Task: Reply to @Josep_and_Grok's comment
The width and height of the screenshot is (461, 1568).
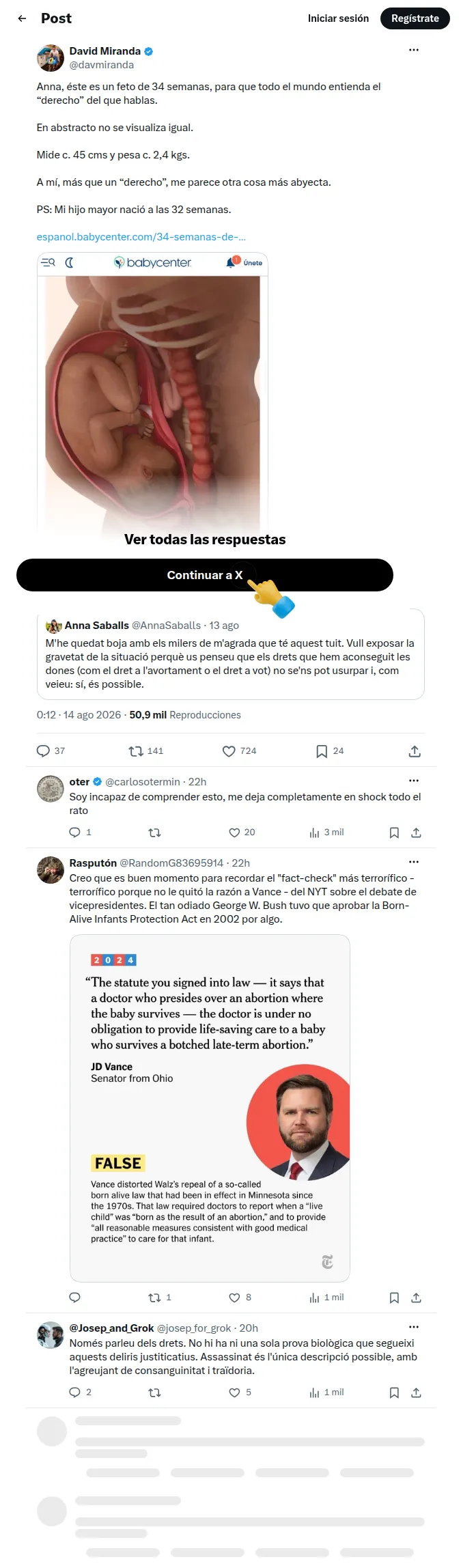Action: click(x=75, y=1392)
